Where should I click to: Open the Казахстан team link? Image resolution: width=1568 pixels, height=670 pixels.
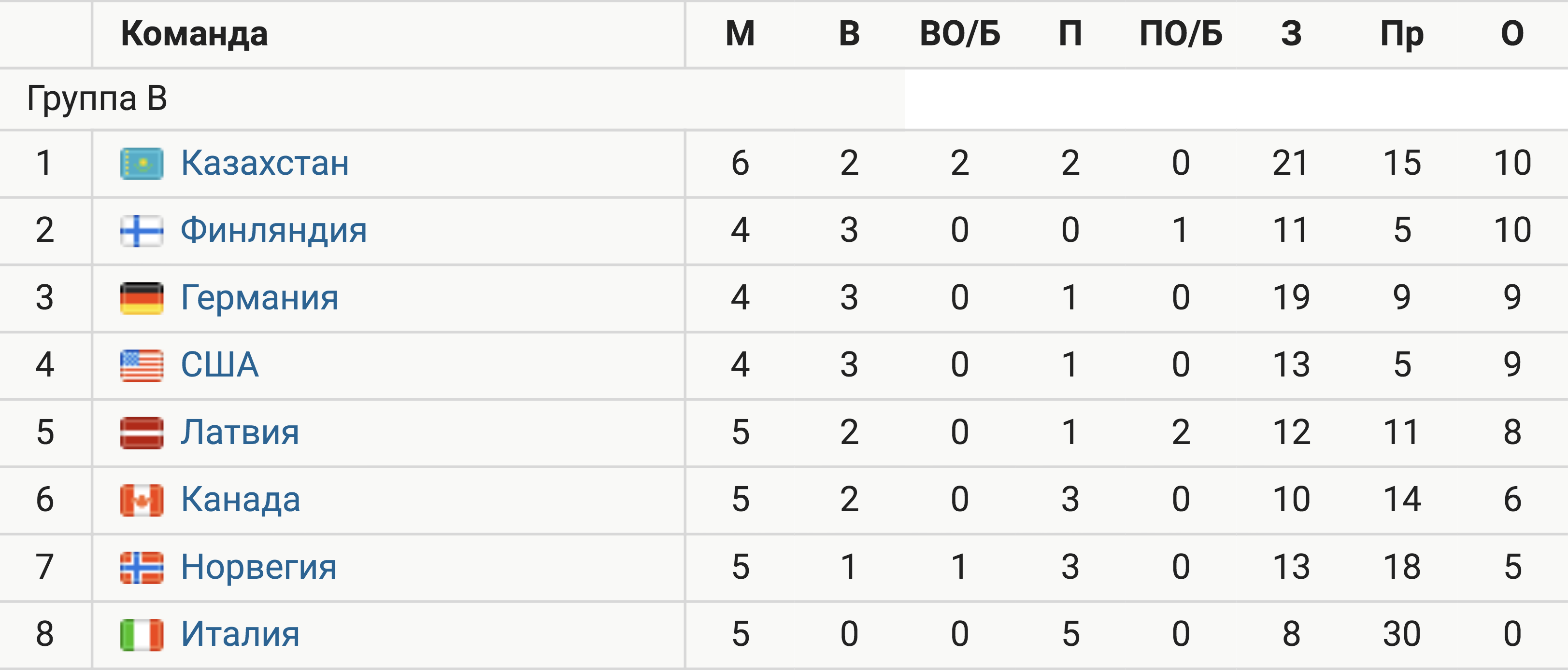(x=265, y=163)
